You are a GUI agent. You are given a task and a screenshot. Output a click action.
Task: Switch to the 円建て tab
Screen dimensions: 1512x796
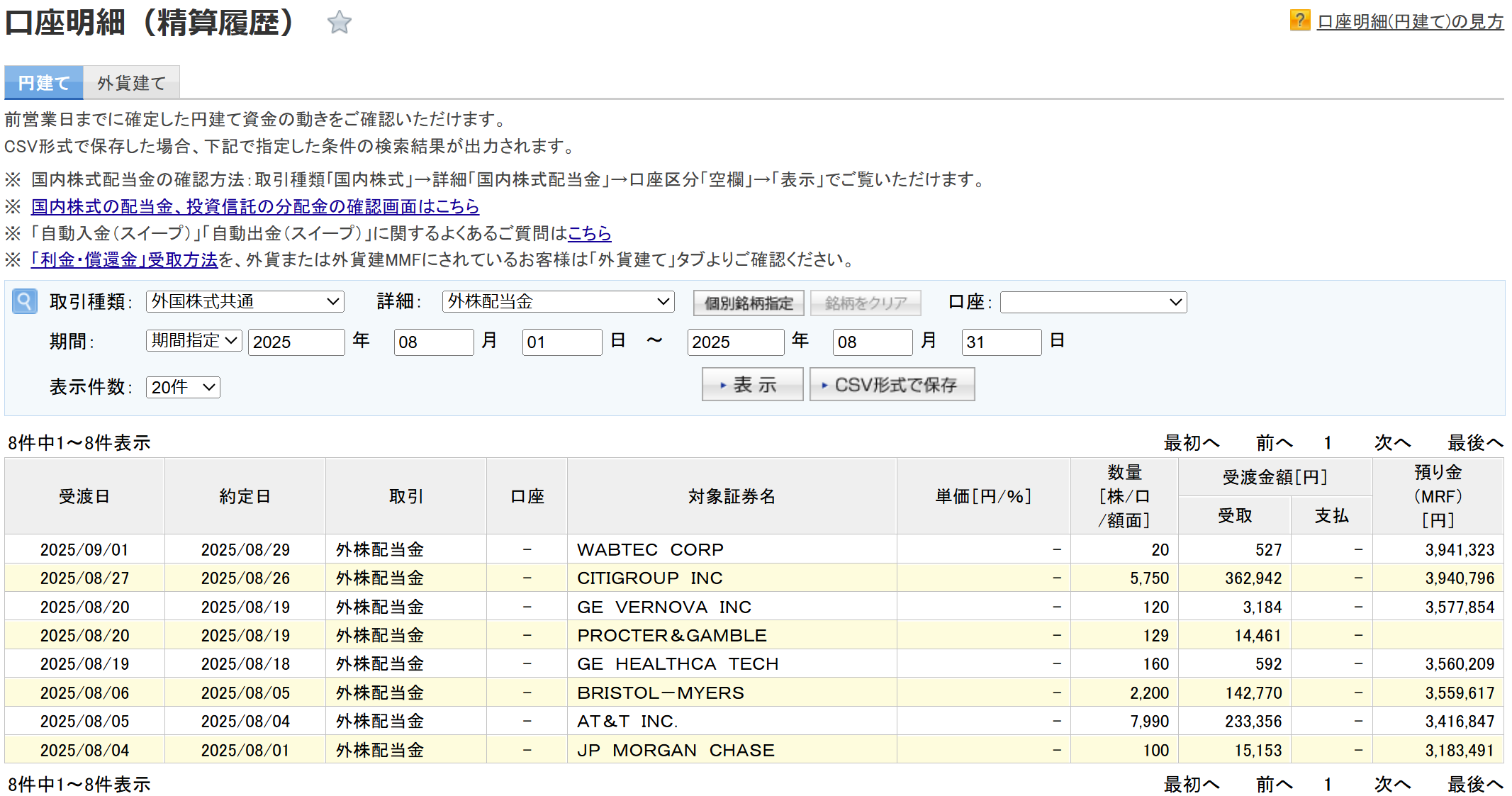44,83
